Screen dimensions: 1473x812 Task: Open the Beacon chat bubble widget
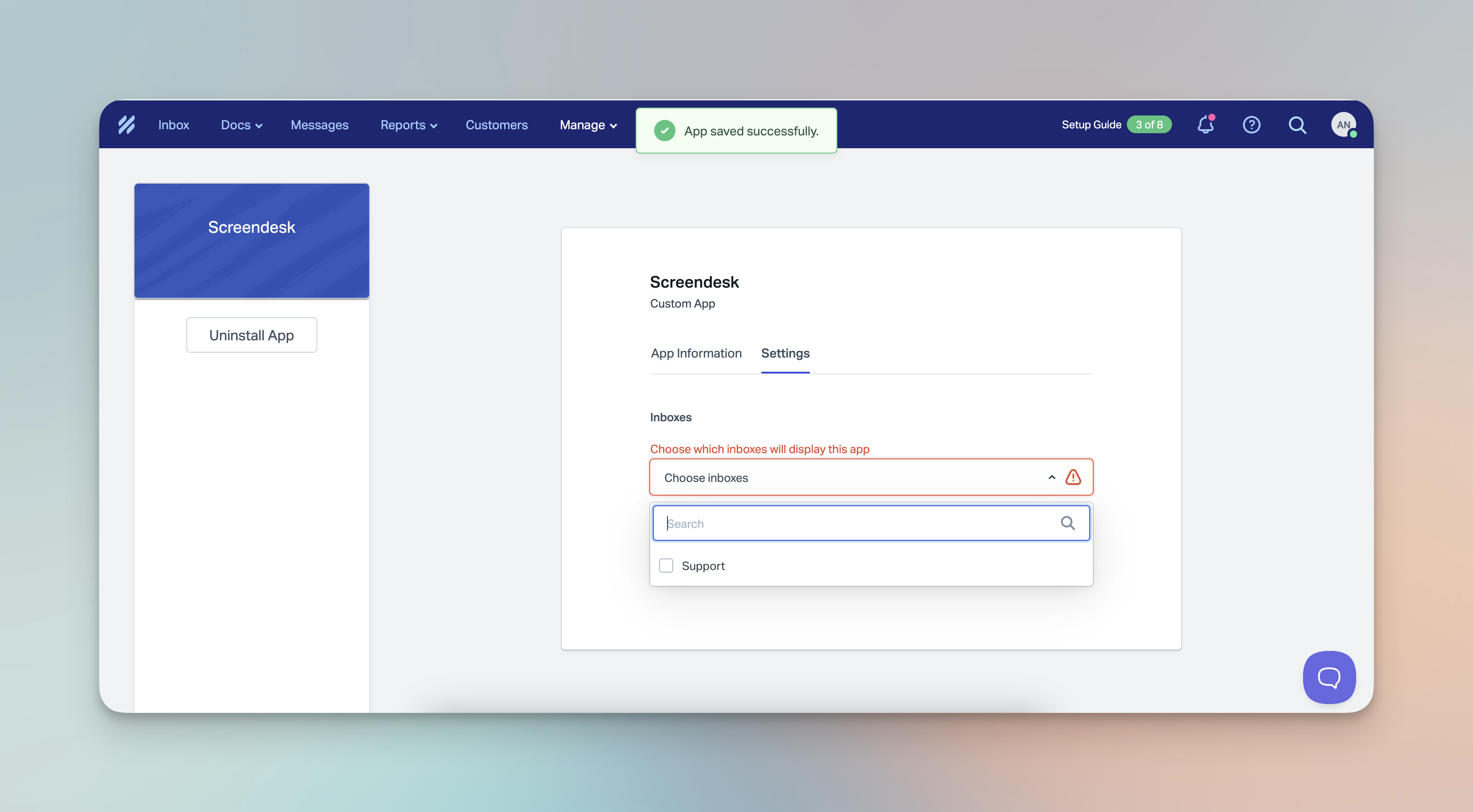pos(1329,677)
